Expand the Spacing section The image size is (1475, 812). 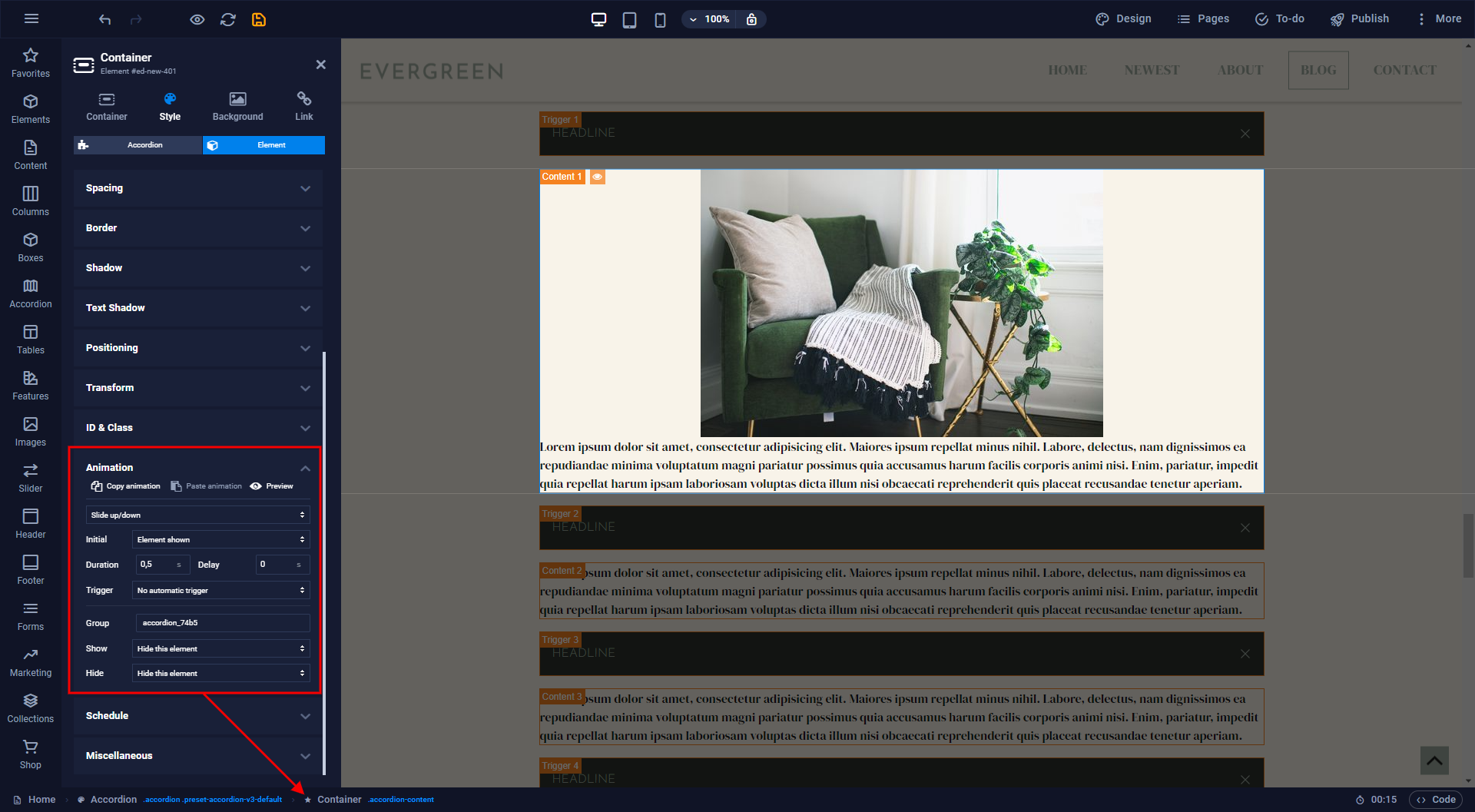click(x=197, y=188)
